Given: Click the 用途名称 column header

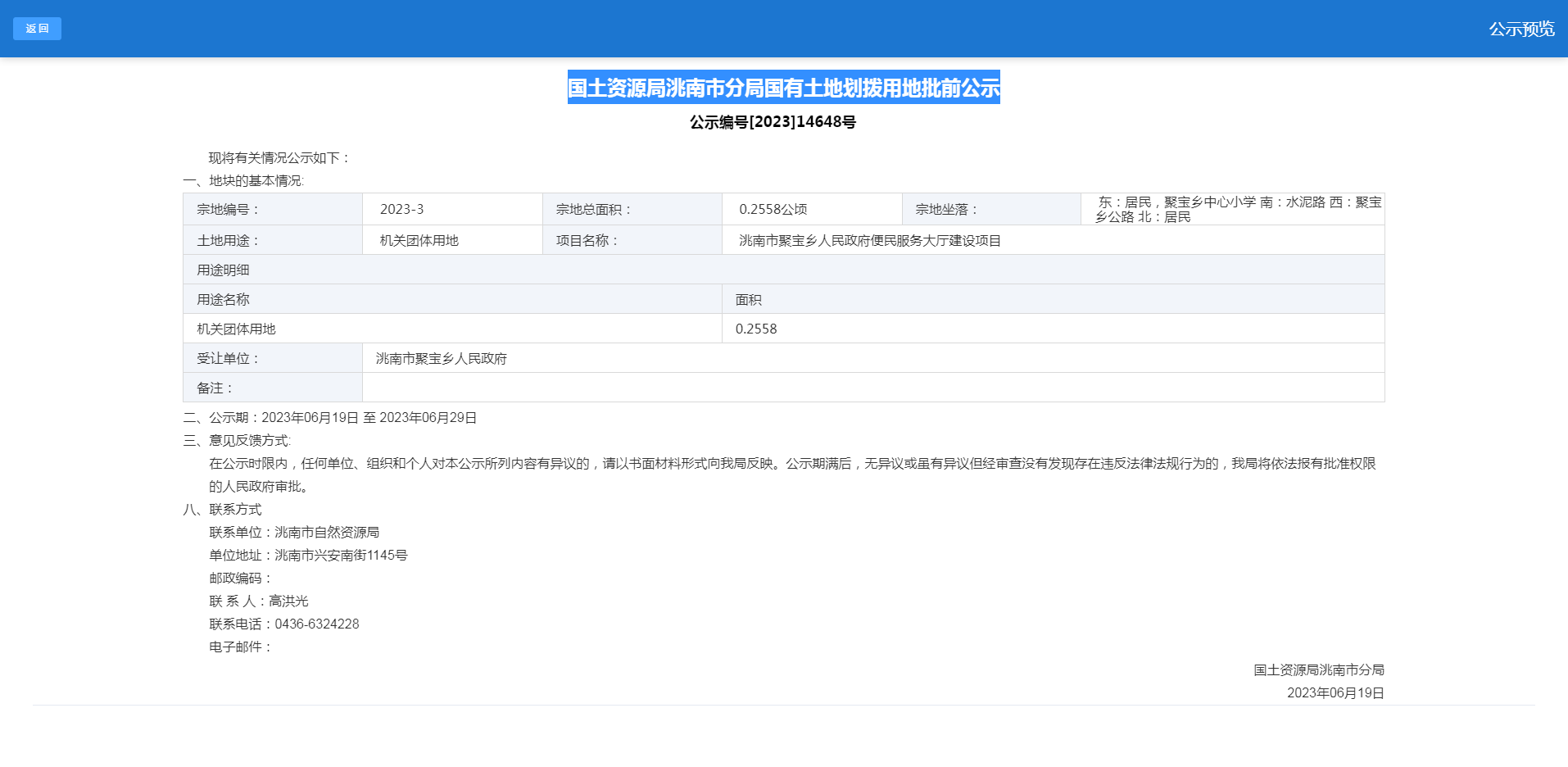Looking at the screenshot, I should [x=452, y=299].
